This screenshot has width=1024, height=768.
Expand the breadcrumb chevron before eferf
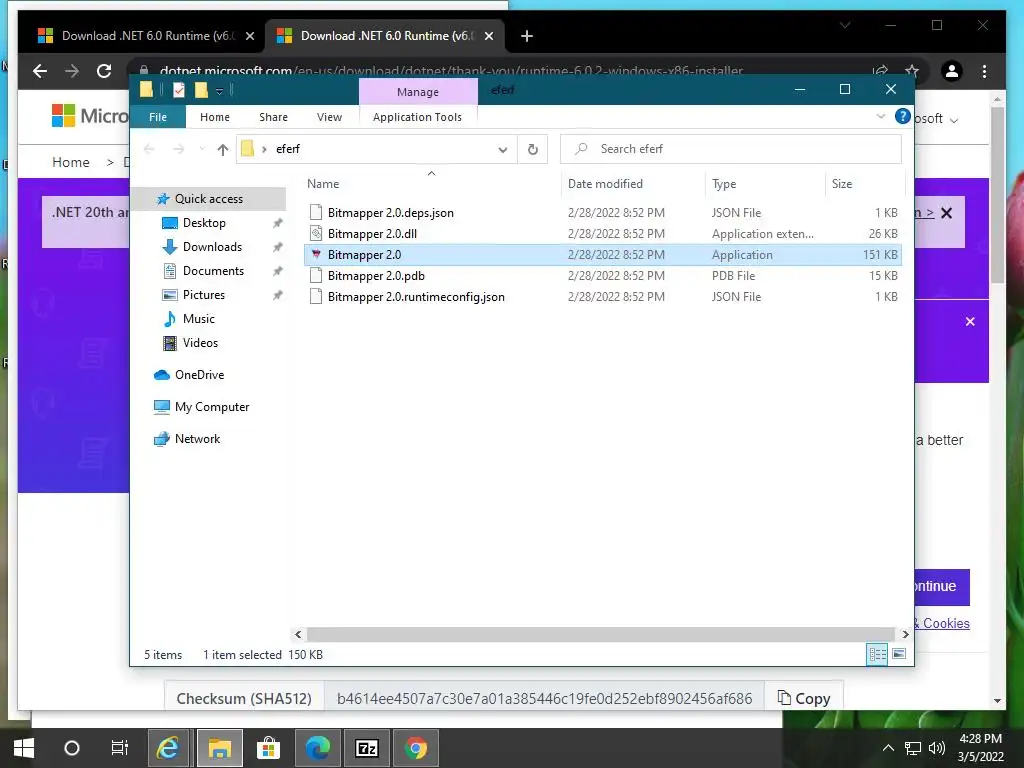coord(264,150)
